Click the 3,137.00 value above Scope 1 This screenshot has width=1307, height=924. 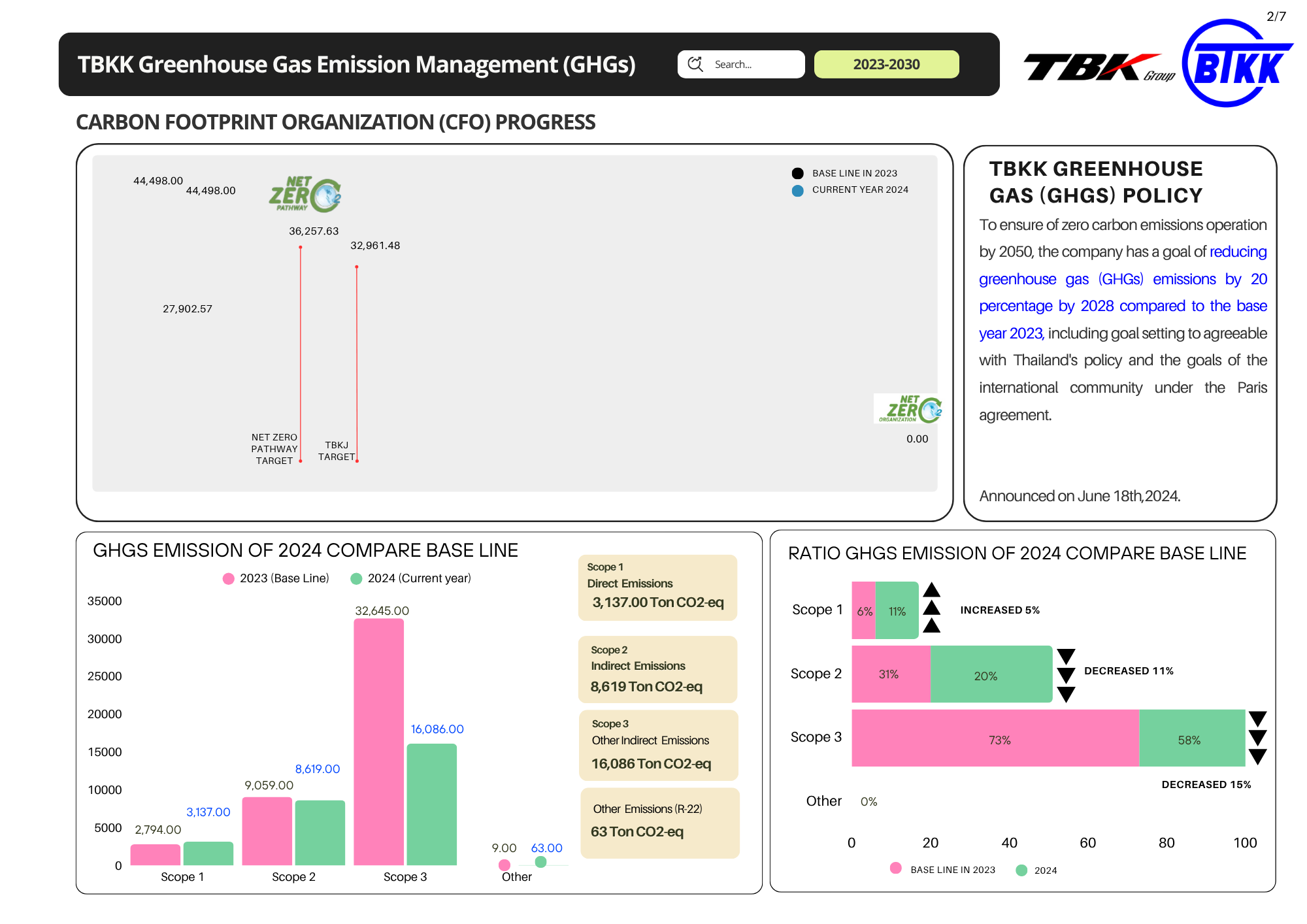(208, 812)
